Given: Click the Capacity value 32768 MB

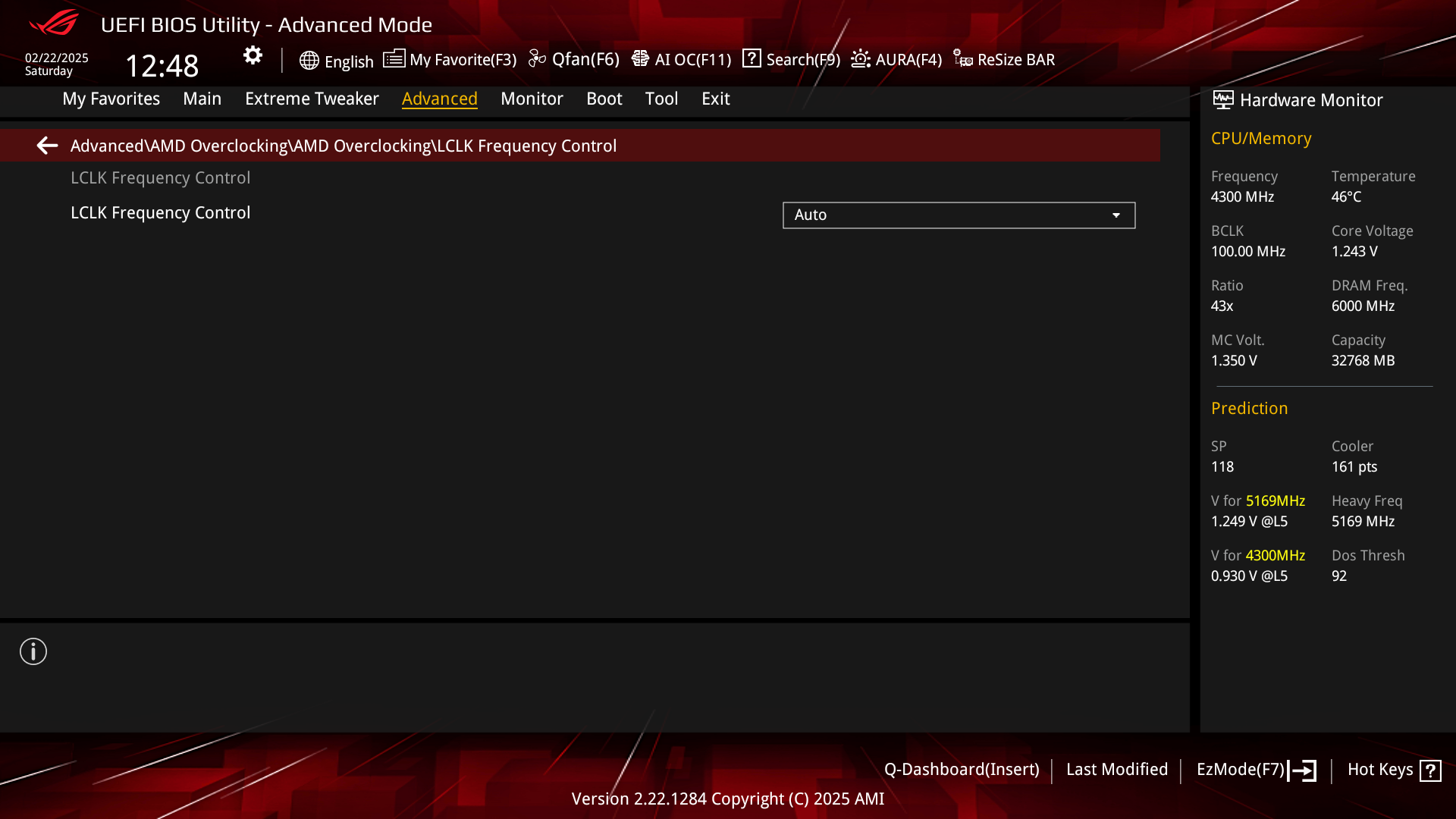Looking at the screenshot, I should [x=1363, y=361].
